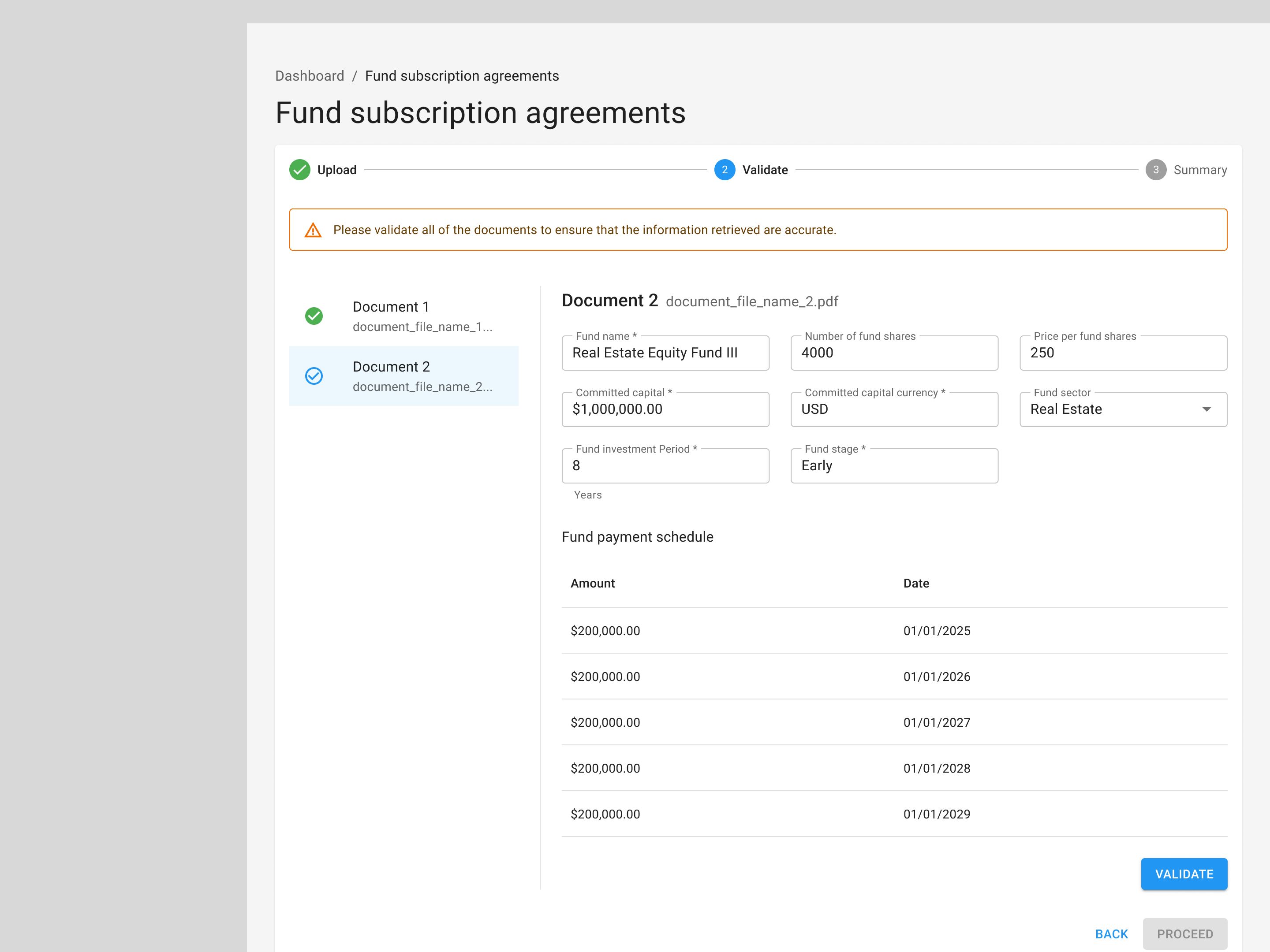Image resolution: width=1270 pixels, height=952 pixels.
Task: Focus the Committed capital currency field
Action: point(894,409)
